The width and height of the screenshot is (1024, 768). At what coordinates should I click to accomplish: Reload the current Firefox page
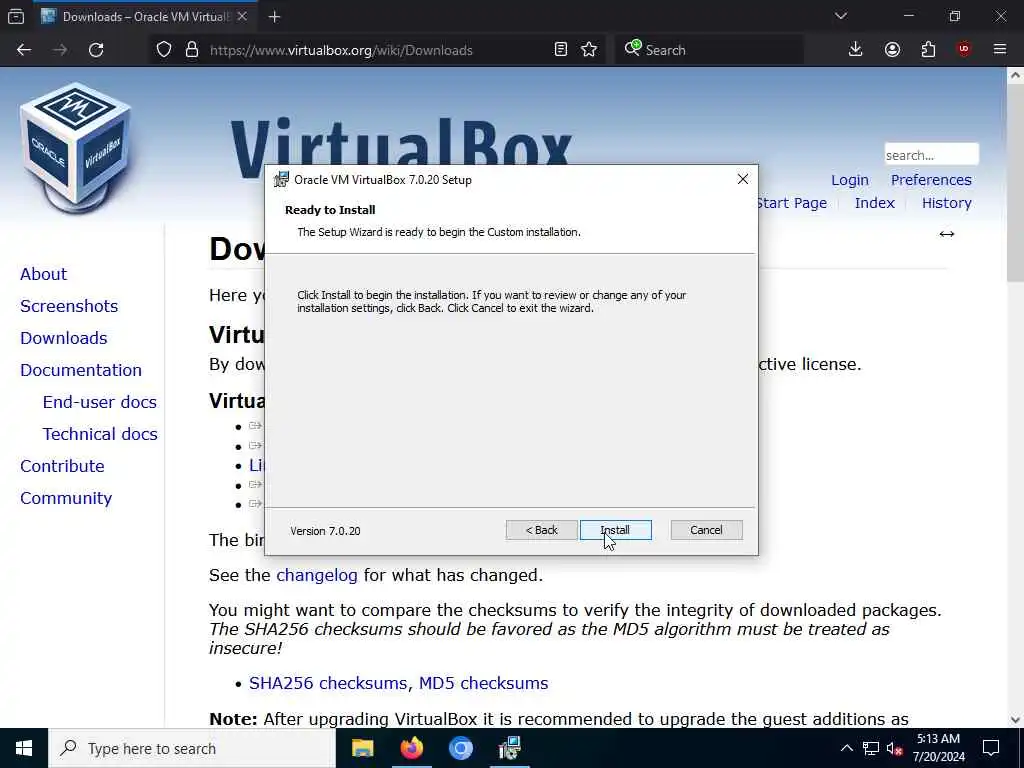pos(96,50)
